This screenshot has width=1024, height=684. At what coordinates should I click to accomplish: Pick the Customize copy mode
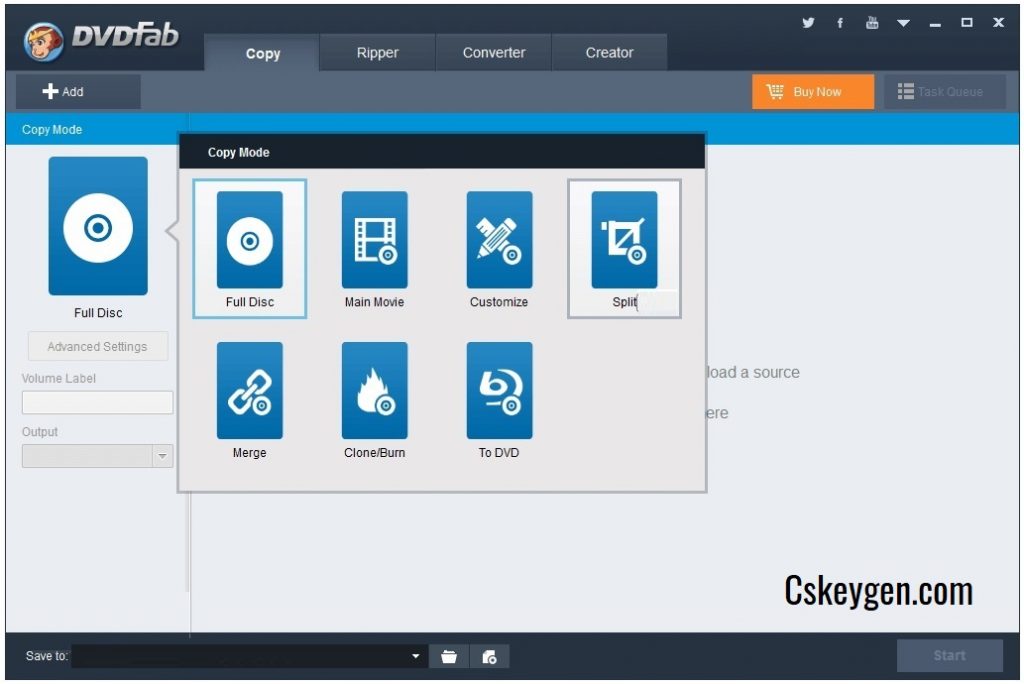pyautogui.click(x=499, y=249)
